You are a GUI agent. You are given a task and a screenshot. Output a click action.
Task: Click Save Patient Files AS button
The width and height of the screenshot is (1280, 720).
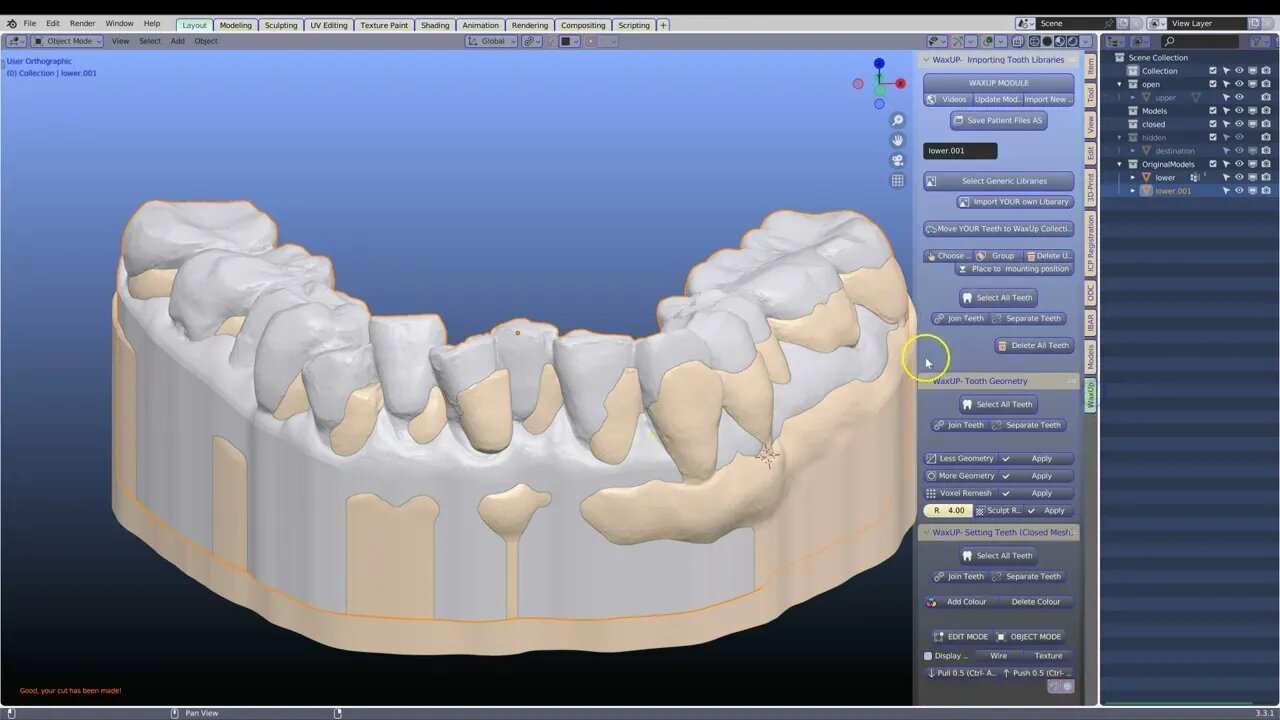click(998, 120)
